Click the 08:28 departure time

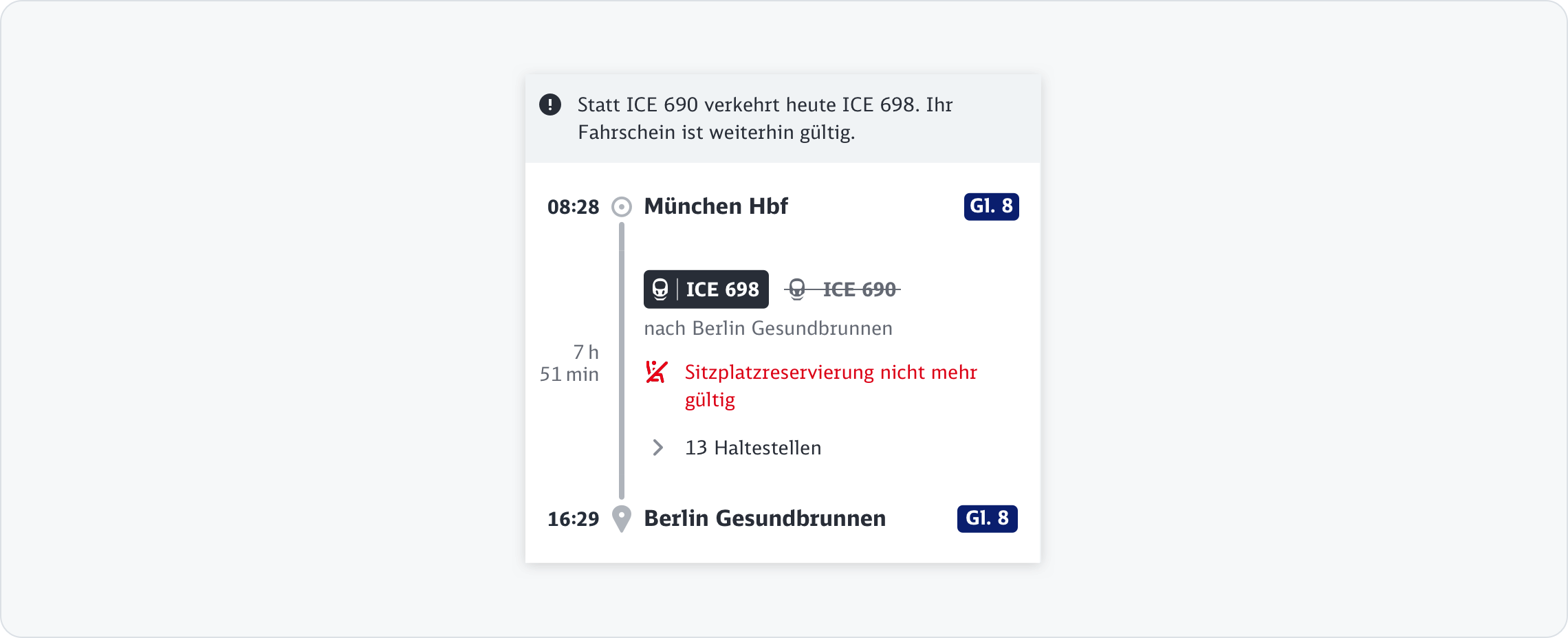click(573, 207)
